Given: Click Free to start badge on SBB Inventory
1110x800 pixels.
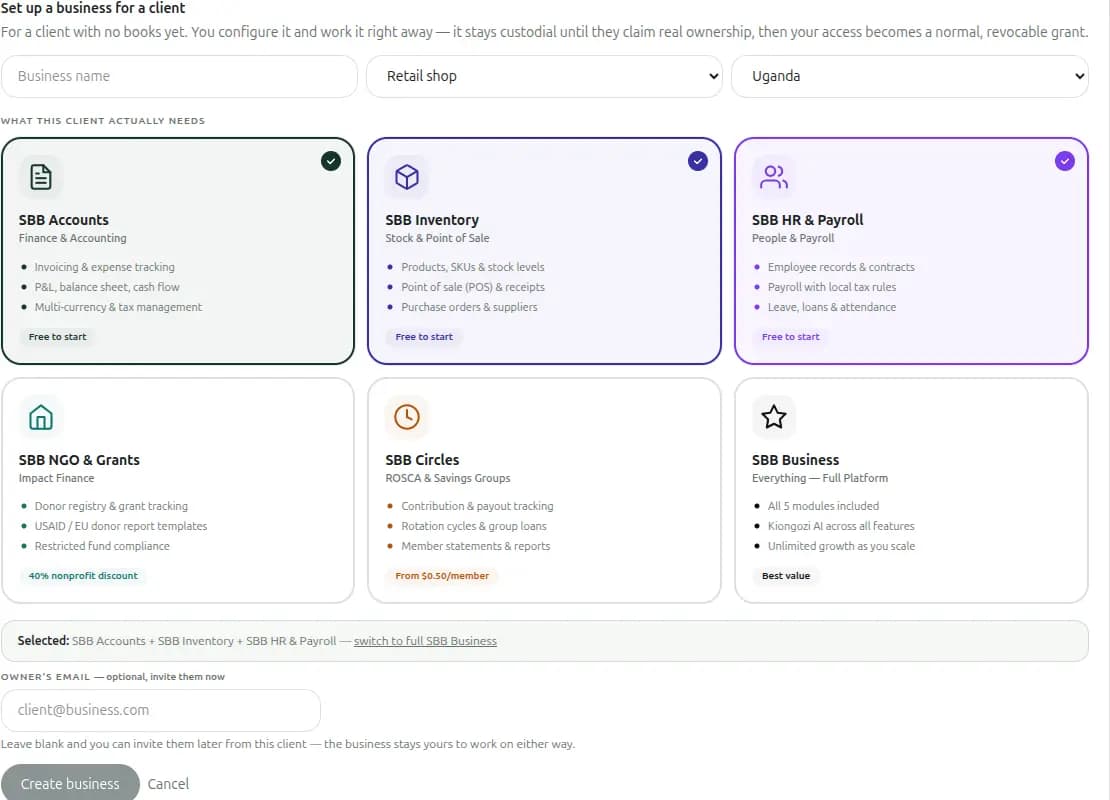Looking at the screenshot, I should coord(424,337).
